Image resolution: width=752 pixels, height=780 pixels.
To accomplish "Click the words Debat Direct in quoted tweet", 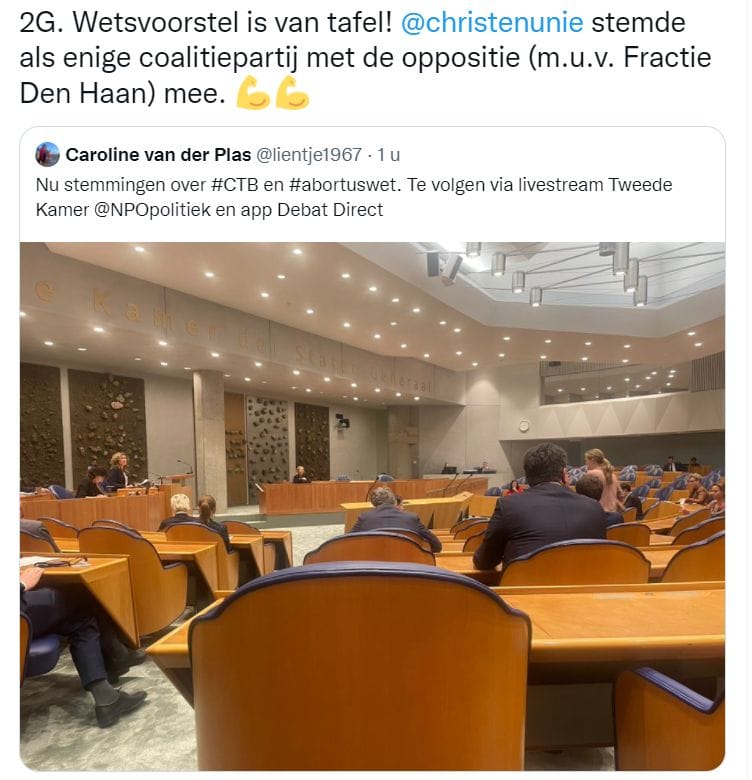I will [x=330, y=210].
